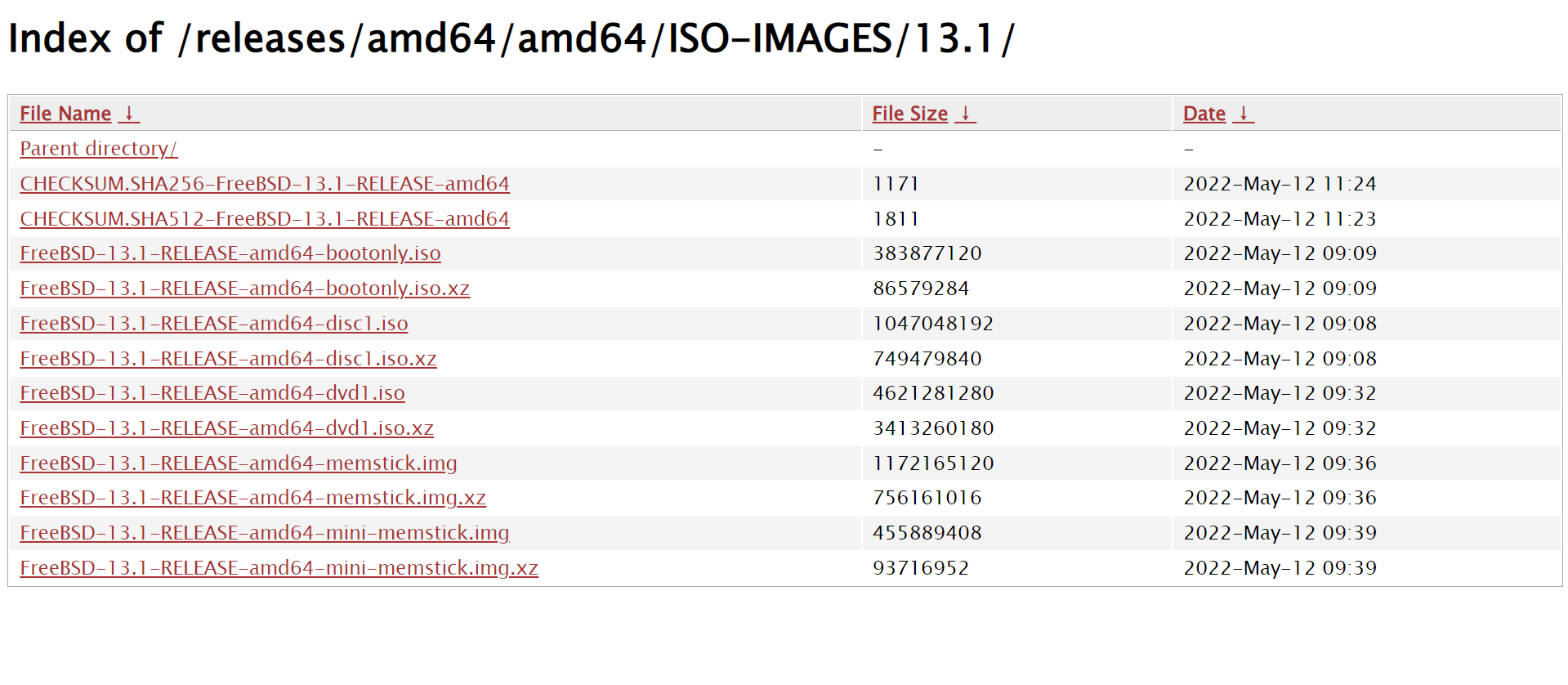Select file size value 4621281280
The width and height of the screenshot is (1568, 685).
(933, 393)
